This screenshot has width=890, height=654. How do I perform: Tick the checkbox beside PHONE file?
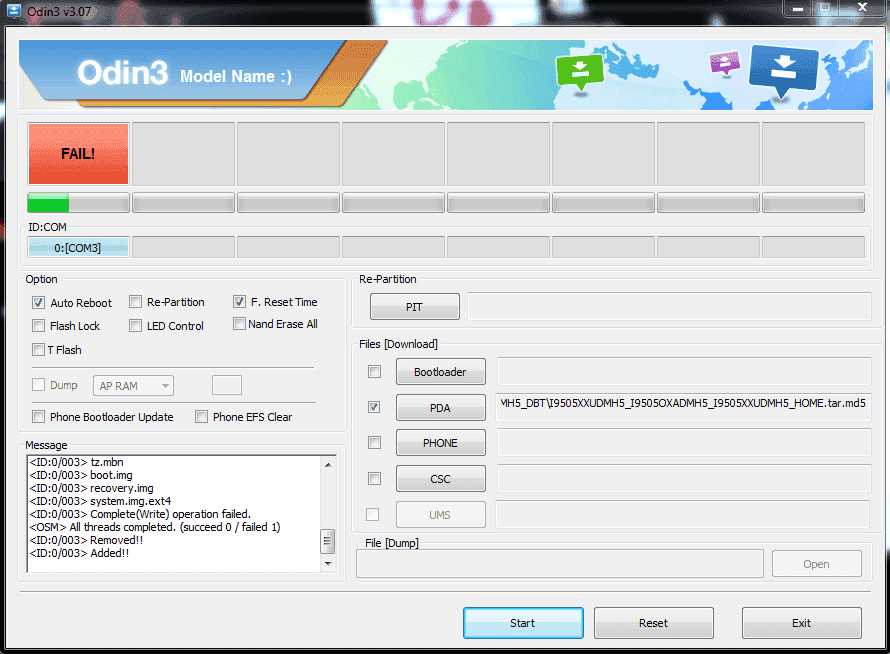(374, 442)
